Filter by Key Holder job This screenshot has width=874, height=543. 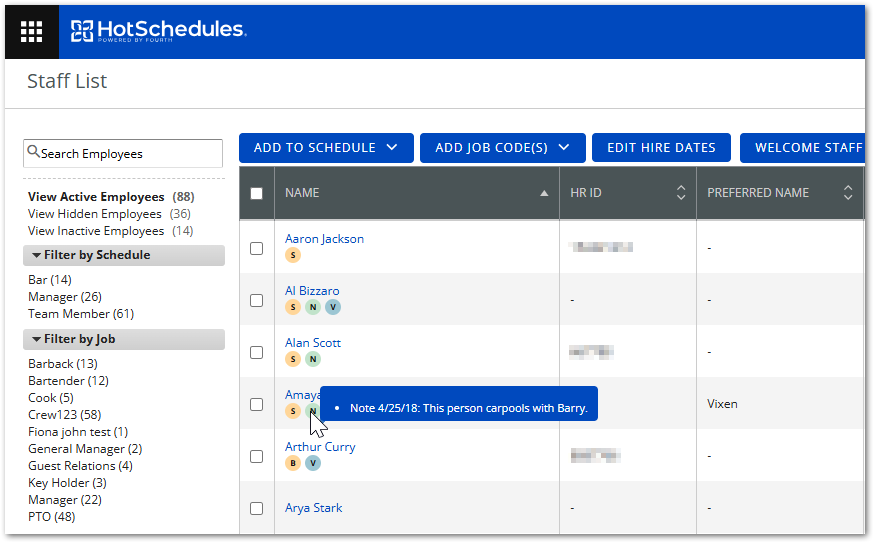[x=67, y=483]
